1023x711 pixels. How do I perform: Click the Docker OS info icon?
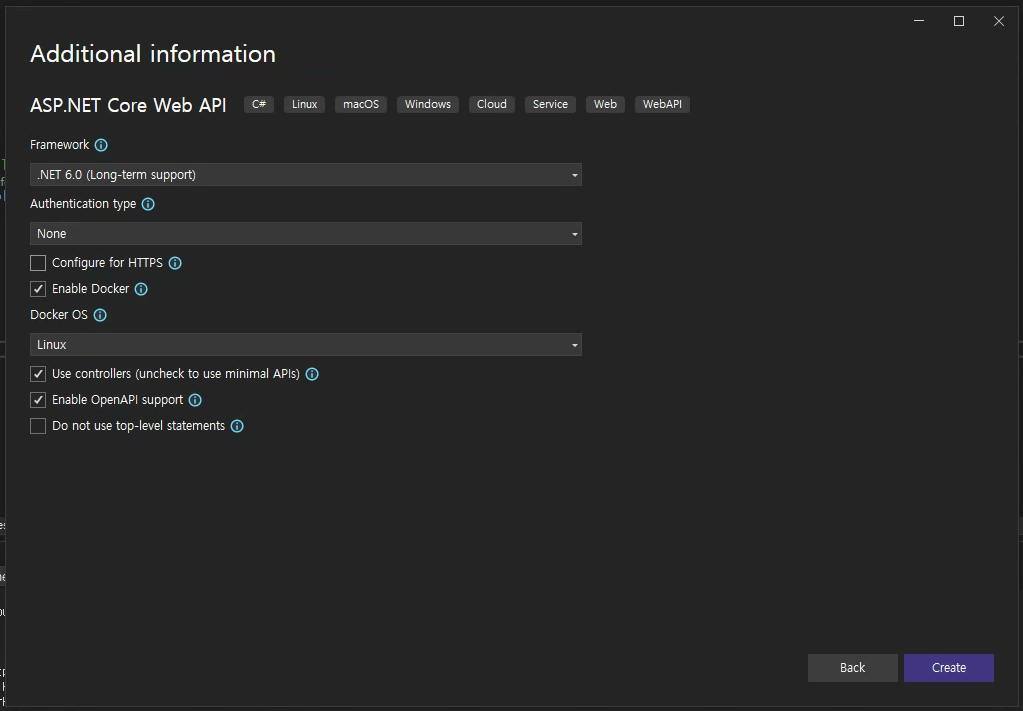click(x=100, y=315)
